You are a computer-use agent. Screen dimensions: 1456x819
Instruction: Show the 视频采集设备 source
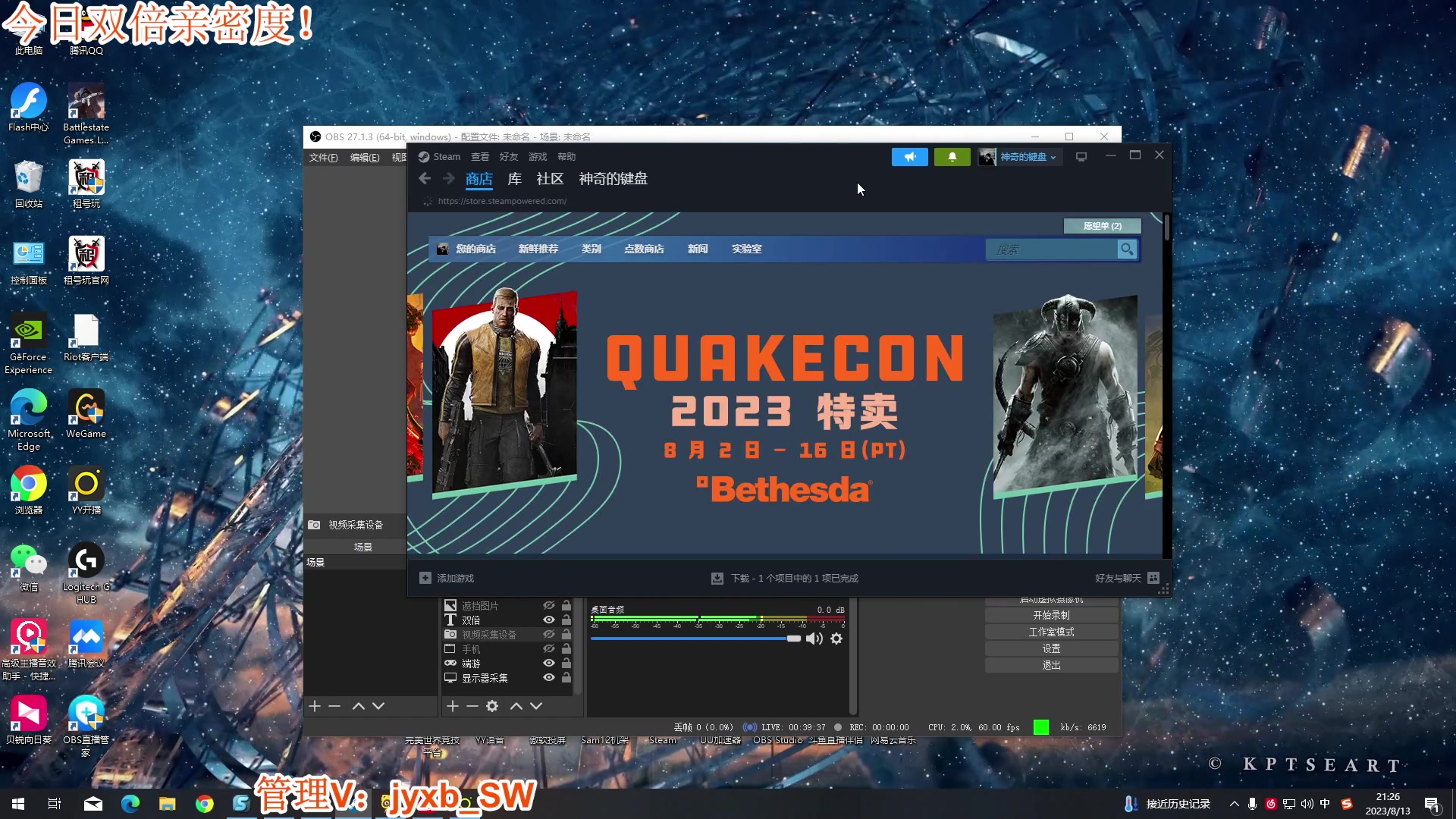tap(549, 635)
